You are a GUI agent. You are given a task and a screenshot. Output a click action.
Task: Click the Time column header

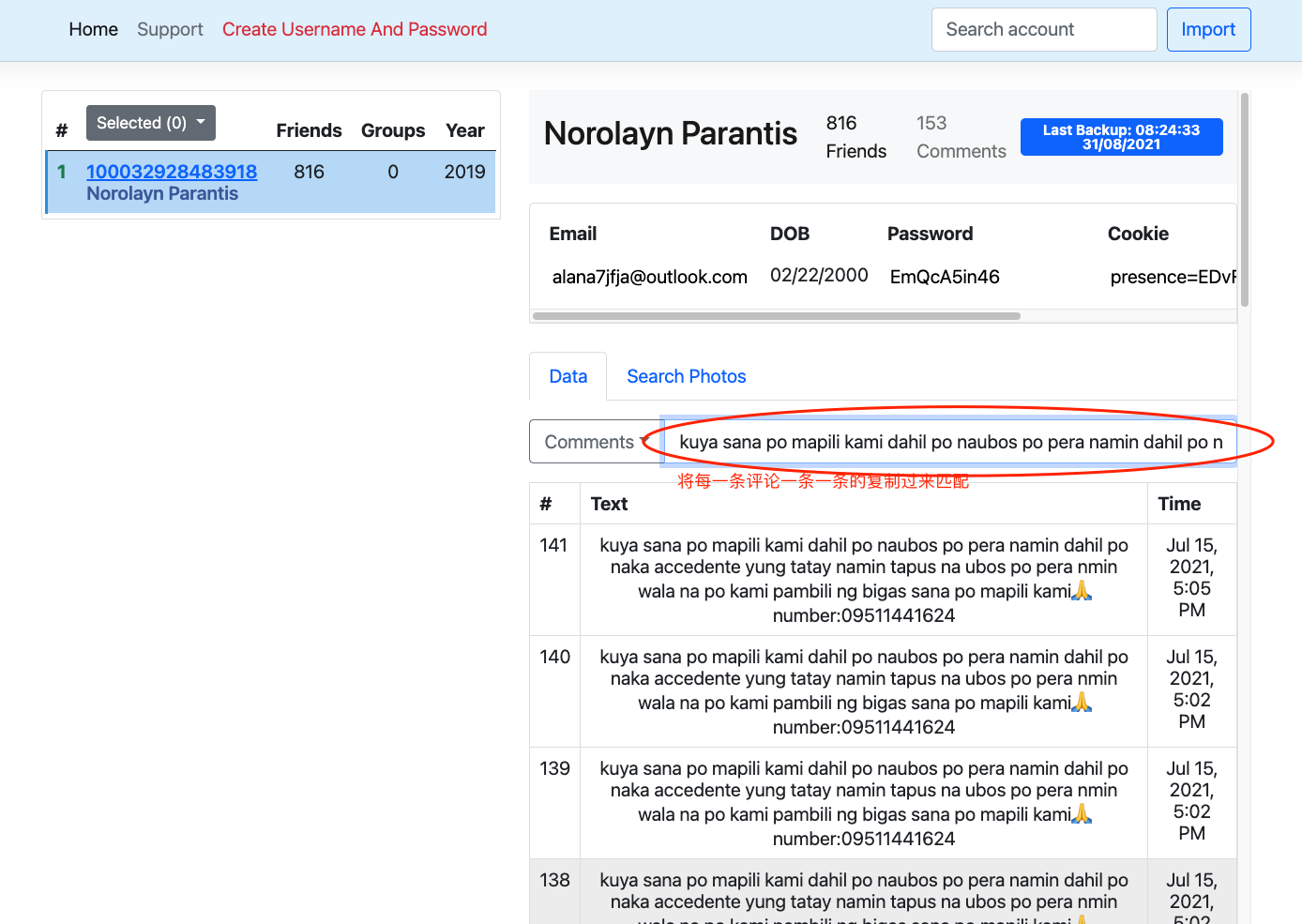pos(1179,504)
